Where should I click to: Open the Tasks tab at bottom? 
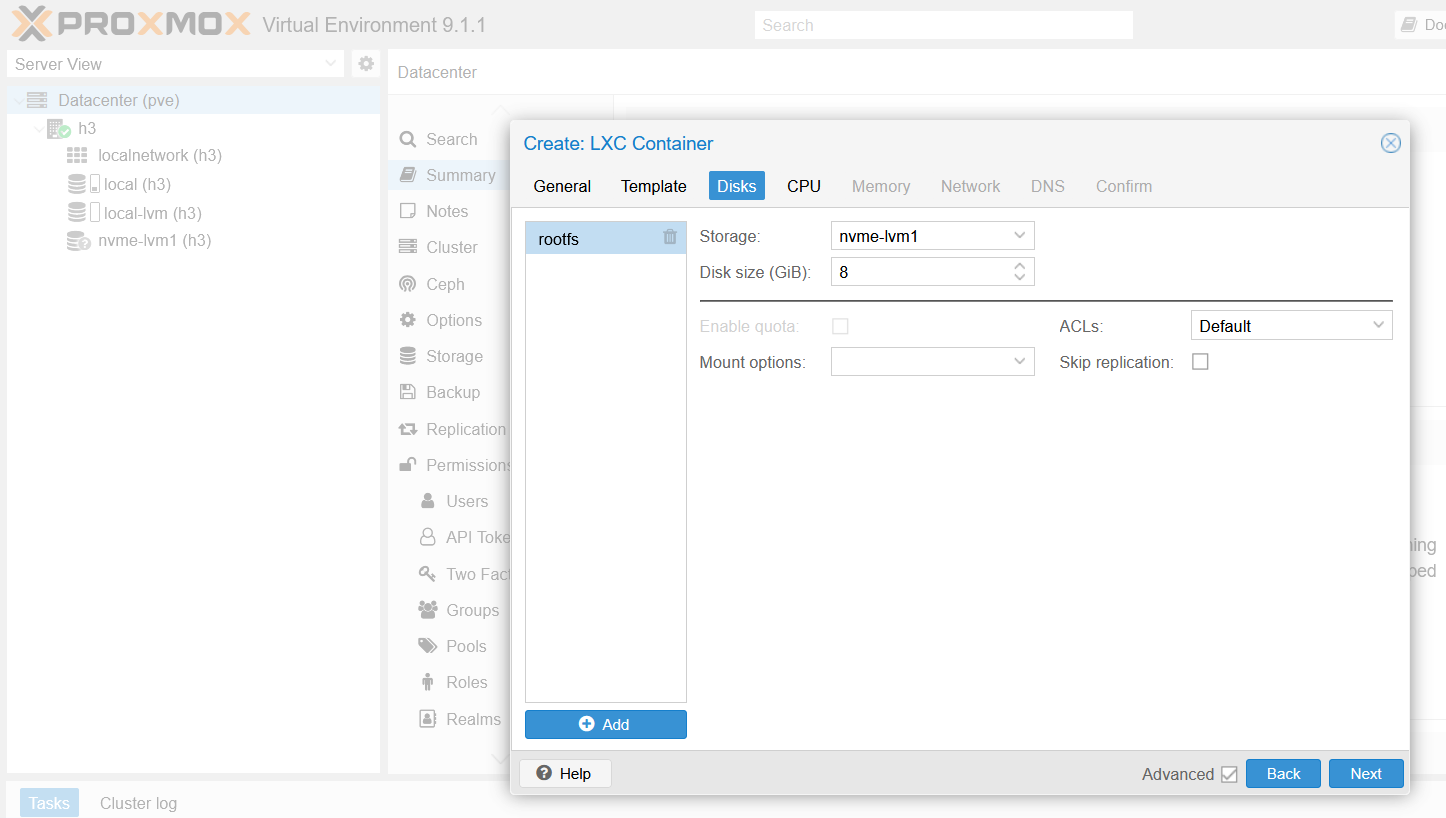coord(49,803)
